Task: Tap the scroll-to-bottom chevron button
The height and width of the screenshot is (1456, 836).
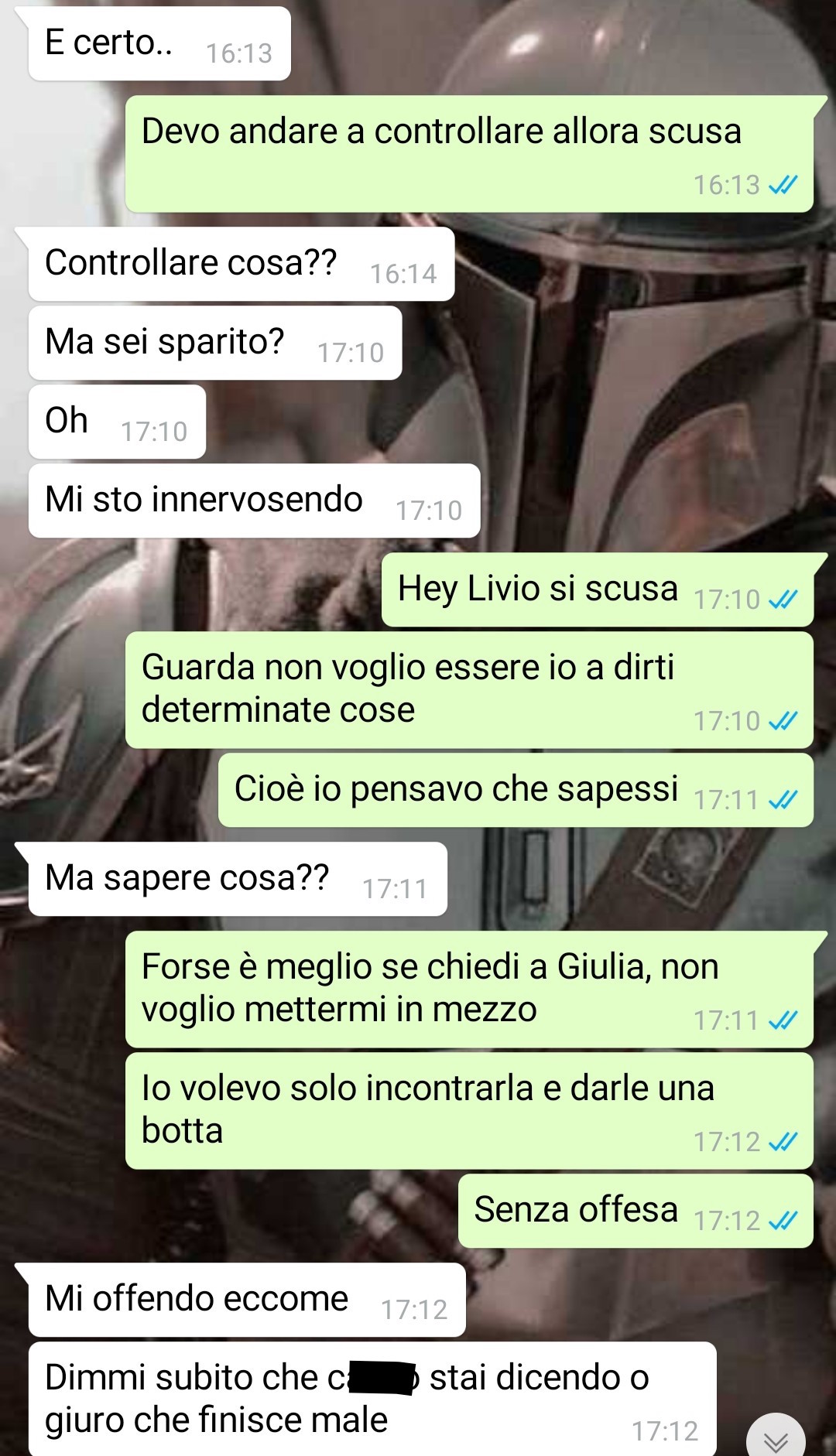Action: click(x=776, y=1437)
